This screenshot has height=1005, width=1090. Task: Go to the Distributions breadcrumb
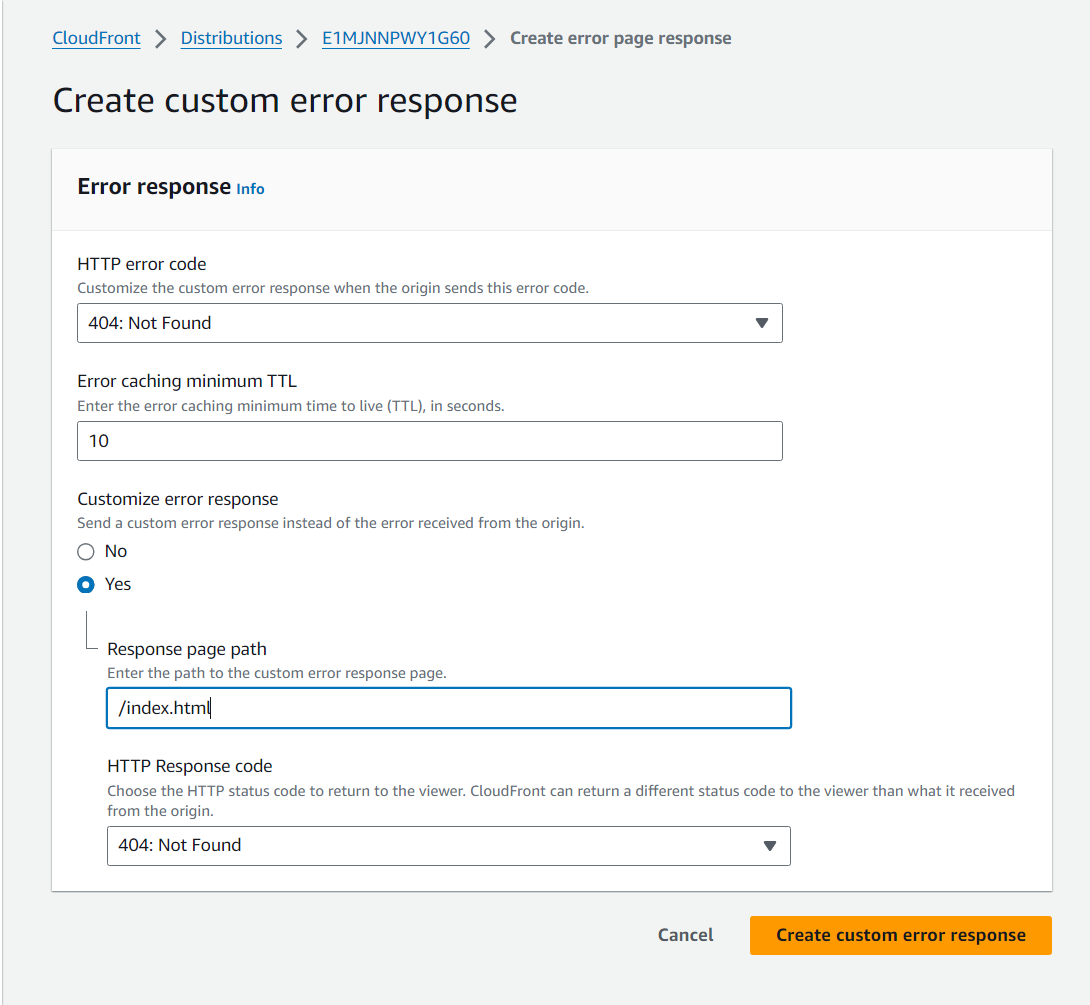click(231, 38)
